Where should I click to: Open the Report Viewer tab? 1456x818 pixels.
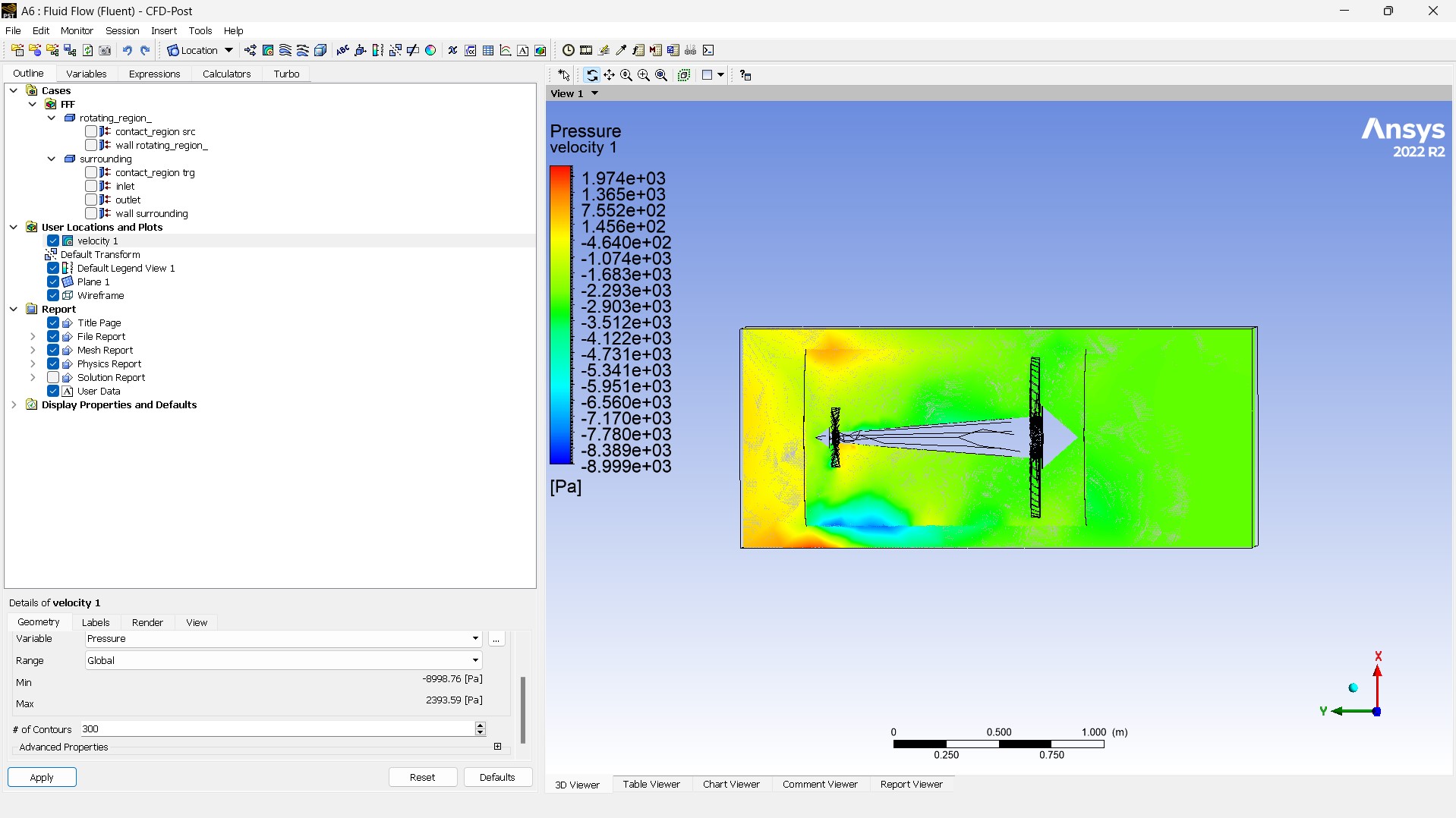[x=912, y=784]
